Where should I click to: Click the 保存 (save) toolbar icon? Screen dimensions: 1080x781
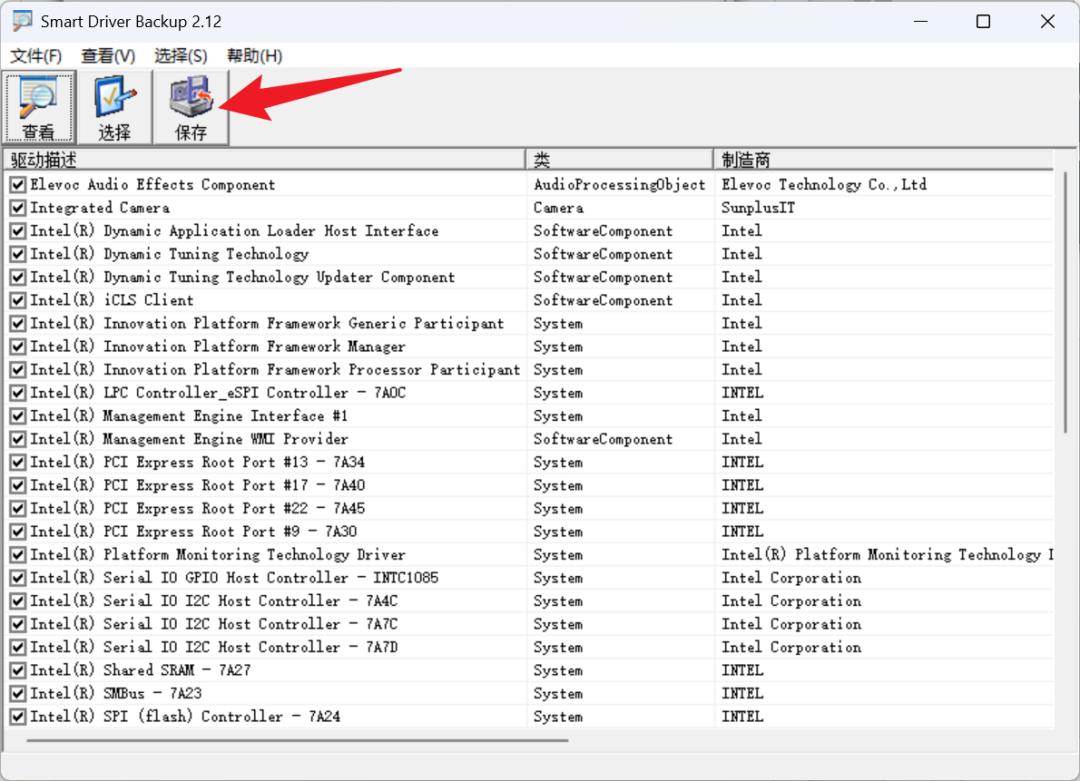191,107
